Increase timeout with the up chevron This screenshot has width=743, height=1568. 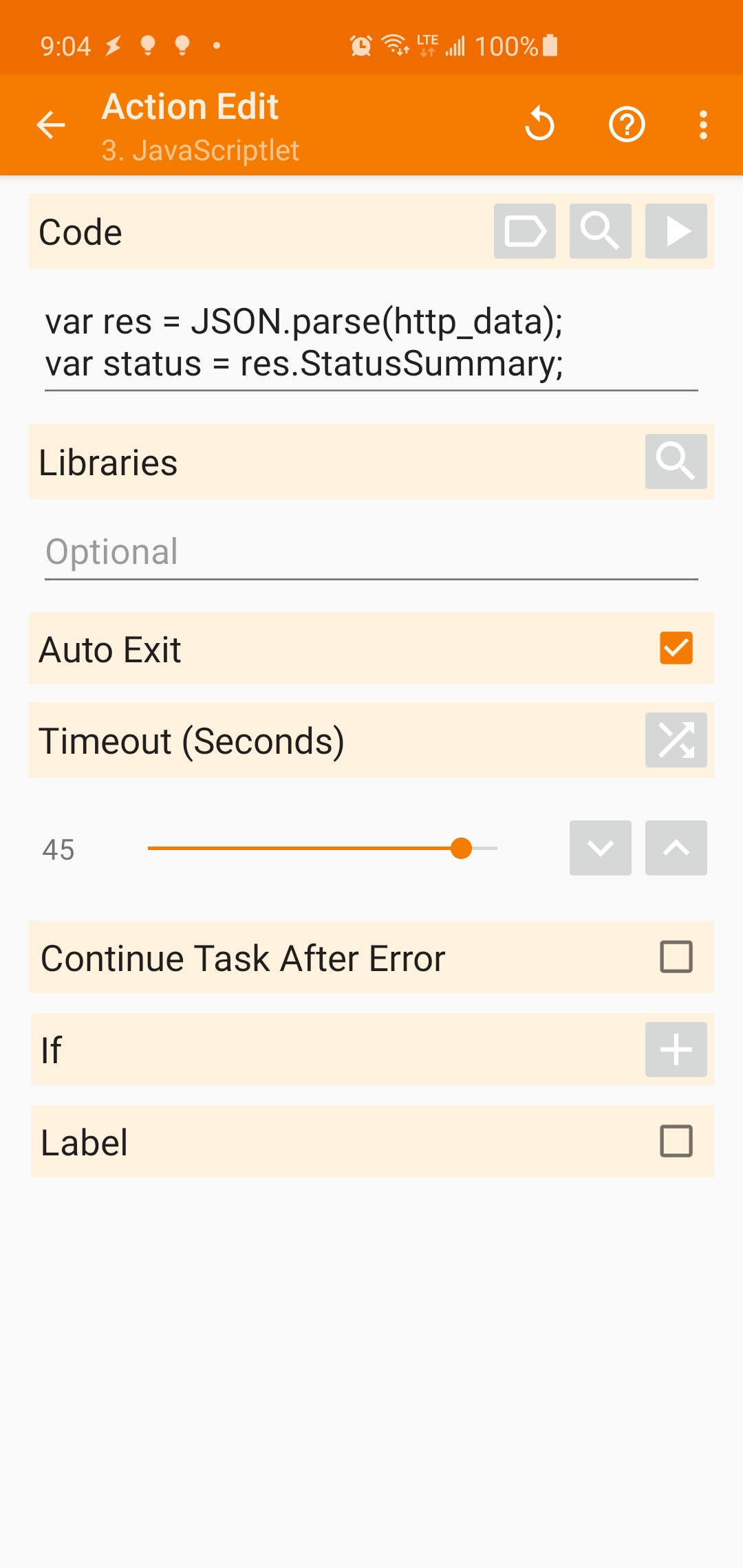(x=676, y=848)
